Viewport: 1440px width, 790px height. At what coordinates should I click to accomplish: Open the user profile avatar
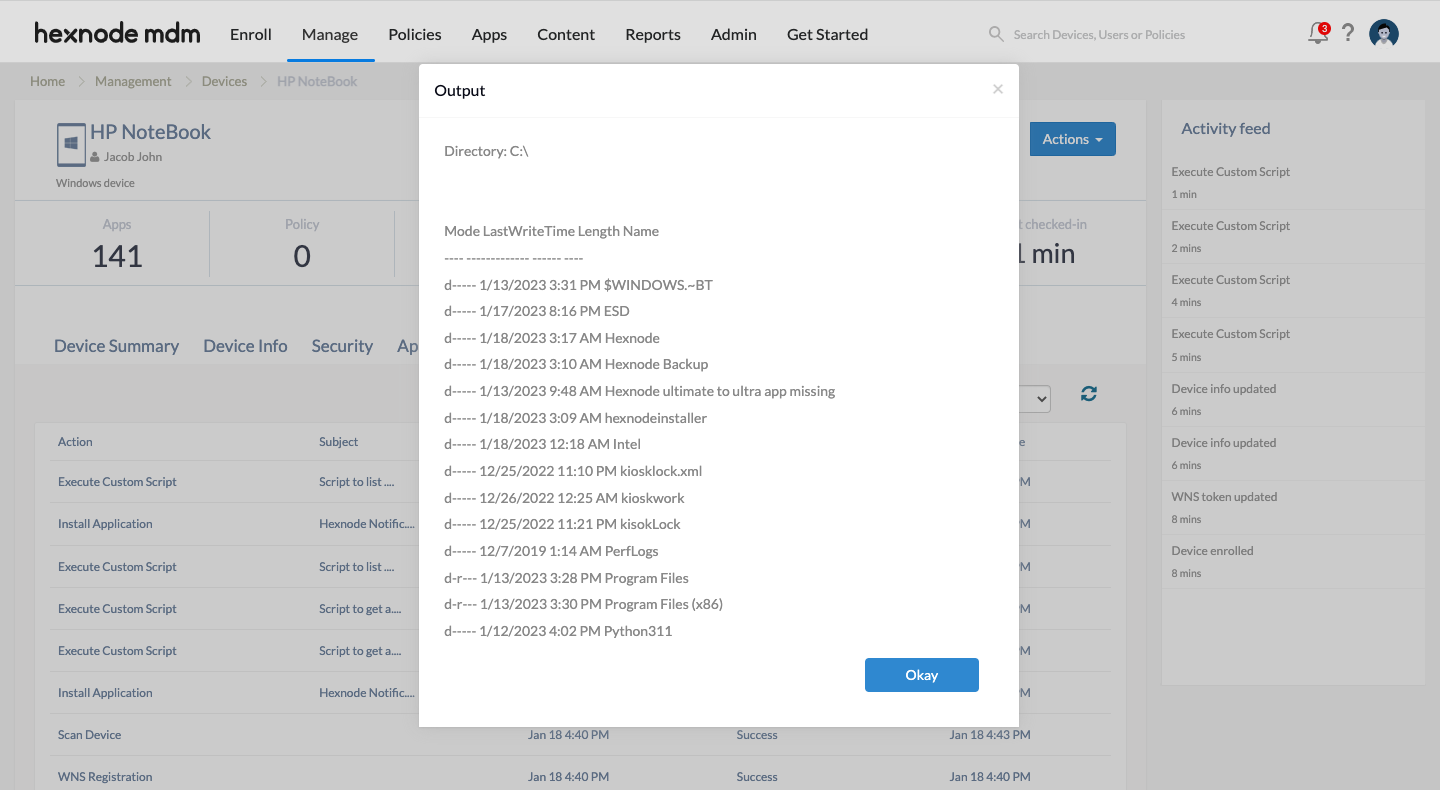1384,34
